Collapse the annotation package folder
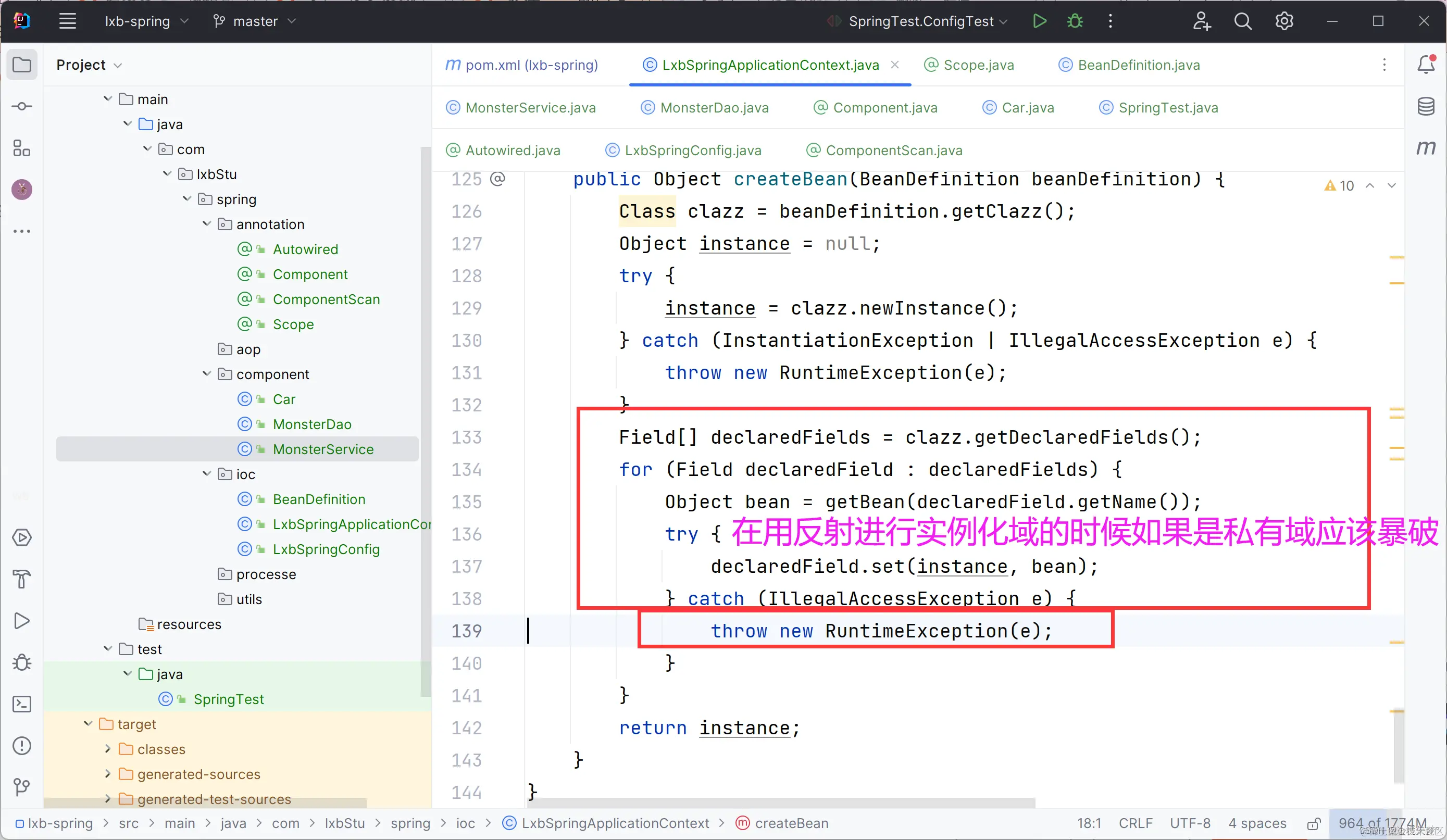 click(x=207, y=224)
